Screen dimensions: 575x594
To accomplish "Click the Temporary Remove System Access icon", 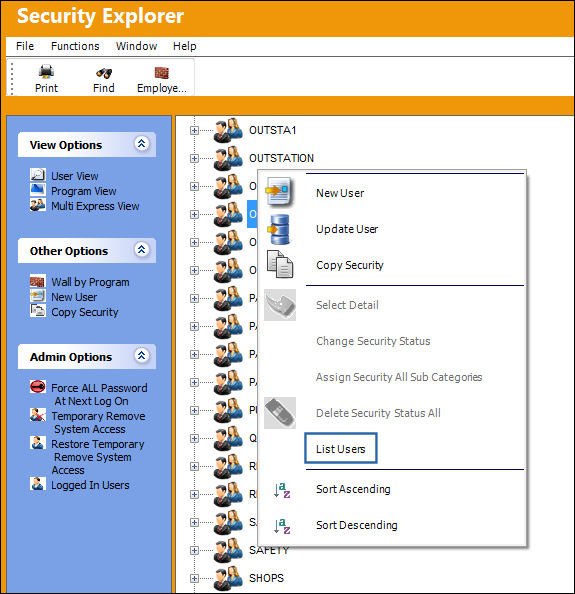I will pyautogui.click(x=38, y=414).
